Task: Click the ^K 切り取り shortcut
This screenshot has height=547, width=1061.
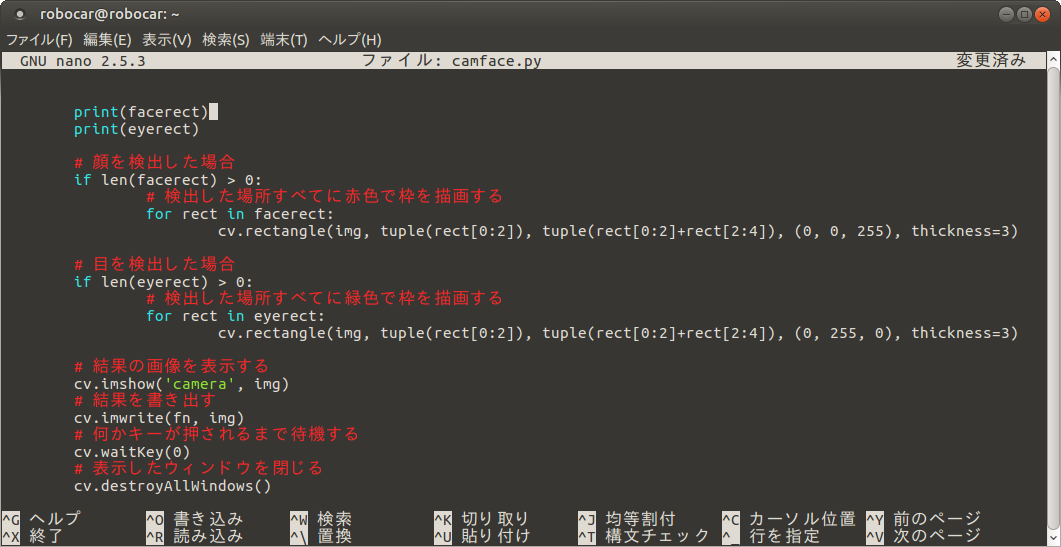Action: [x=481, y=519]
